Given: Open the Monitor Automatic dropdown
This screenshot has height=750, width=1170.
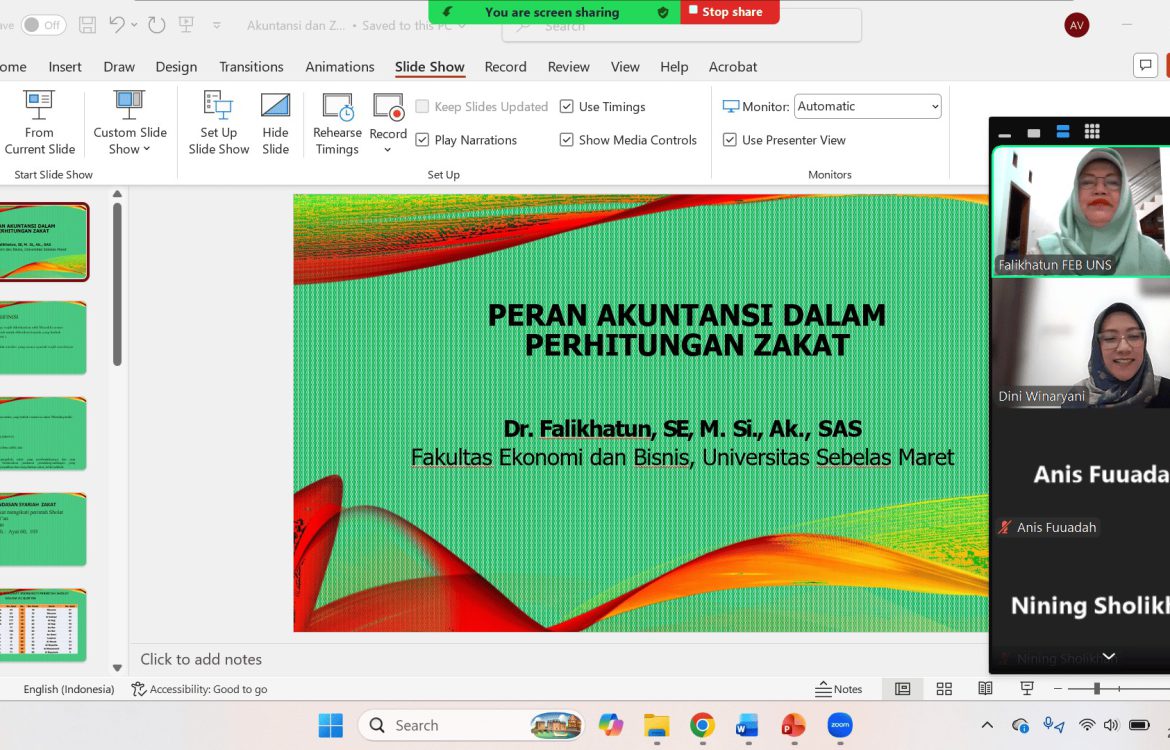Looking at the screenshot, I should 868,106.
